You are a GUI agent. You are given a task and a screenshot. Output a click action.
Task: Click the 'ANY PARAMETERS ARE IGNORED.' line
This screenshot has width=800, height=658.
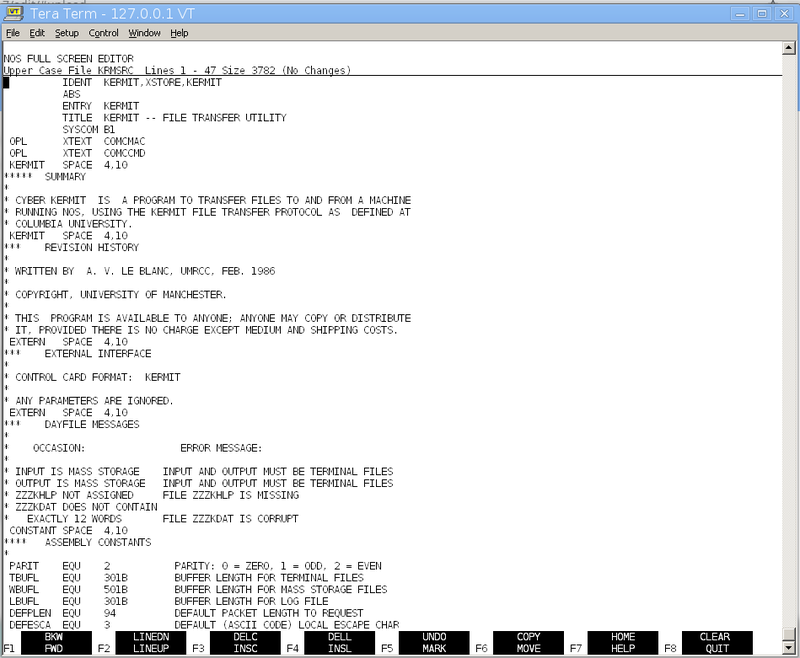click(x=89, y=401)
